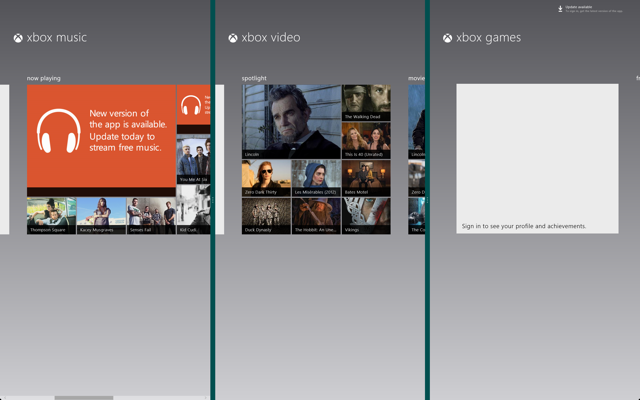Screen dimensions: 640x400
Task: Open the 'New version of the app' tile
Action: (x=101, y=136)
